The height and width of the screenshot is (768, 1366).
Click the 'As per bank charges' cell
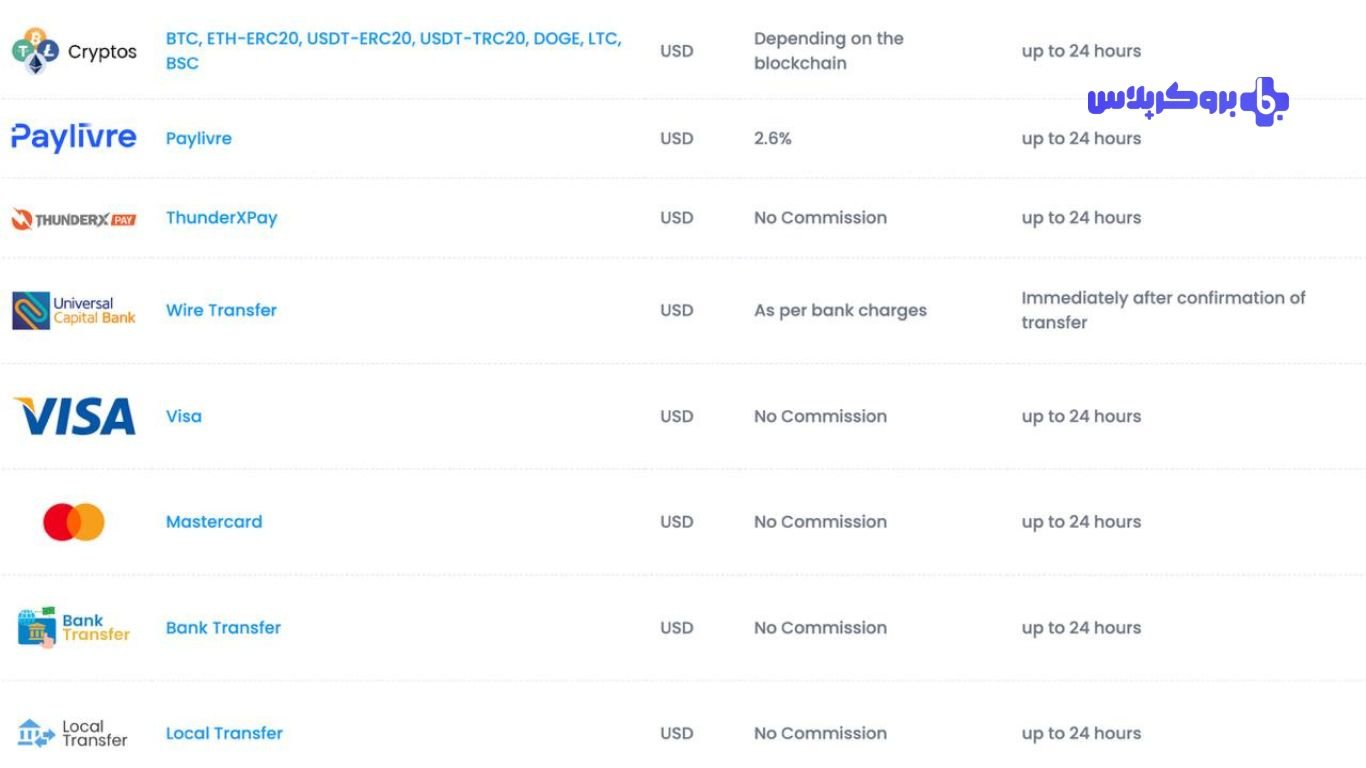[x=840, y=310]
